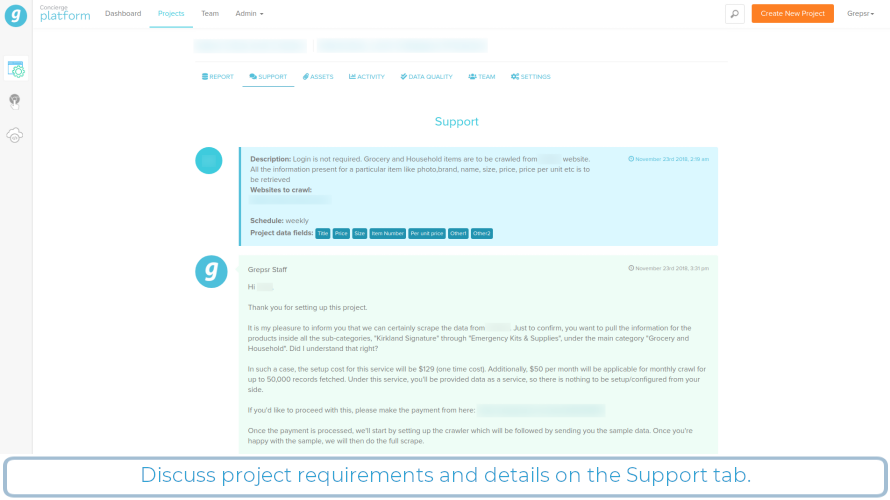Click 'Thank you for setting up this project.' line

[x=307, y=307]
